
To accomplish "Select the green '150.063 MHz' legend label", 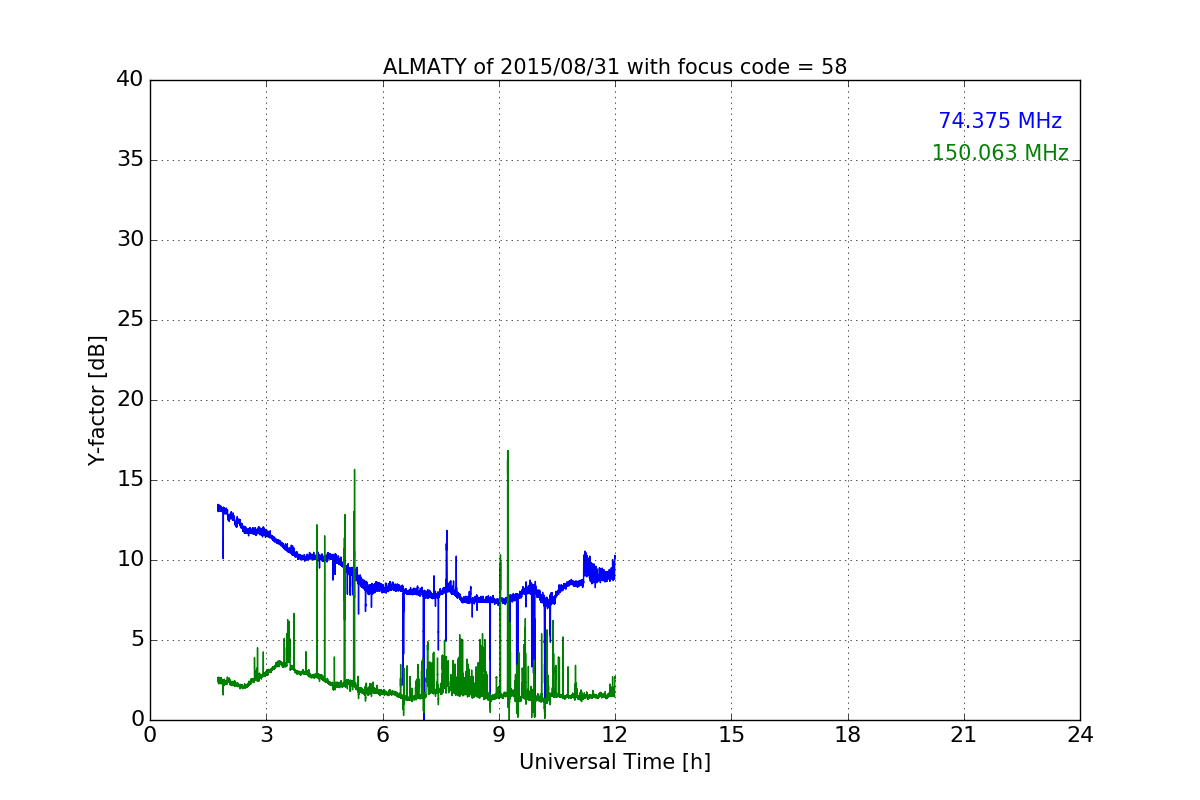I will coord(1000,153).
